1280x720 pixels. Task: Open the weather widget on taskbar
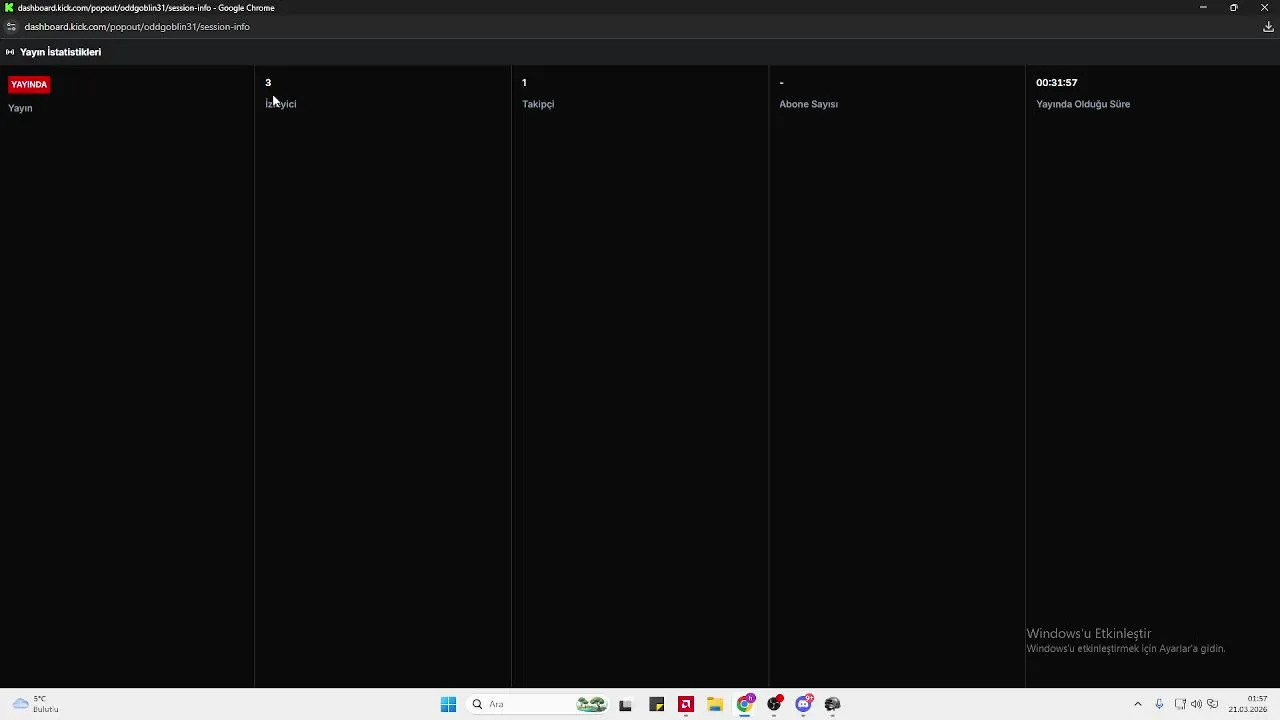[36, 704]
